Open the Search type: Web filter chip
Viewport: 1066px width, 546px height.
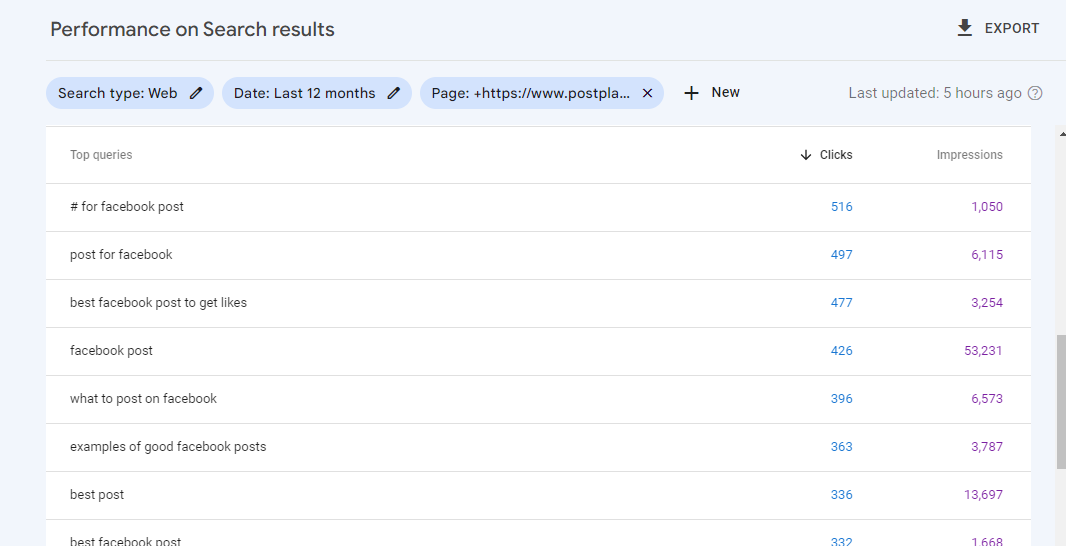tap(130, 93)
